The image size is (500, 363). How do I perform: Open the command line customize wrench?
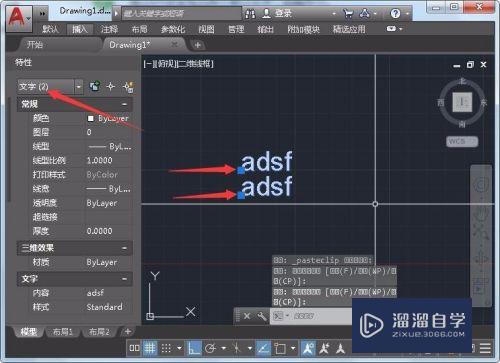(262, 316)
